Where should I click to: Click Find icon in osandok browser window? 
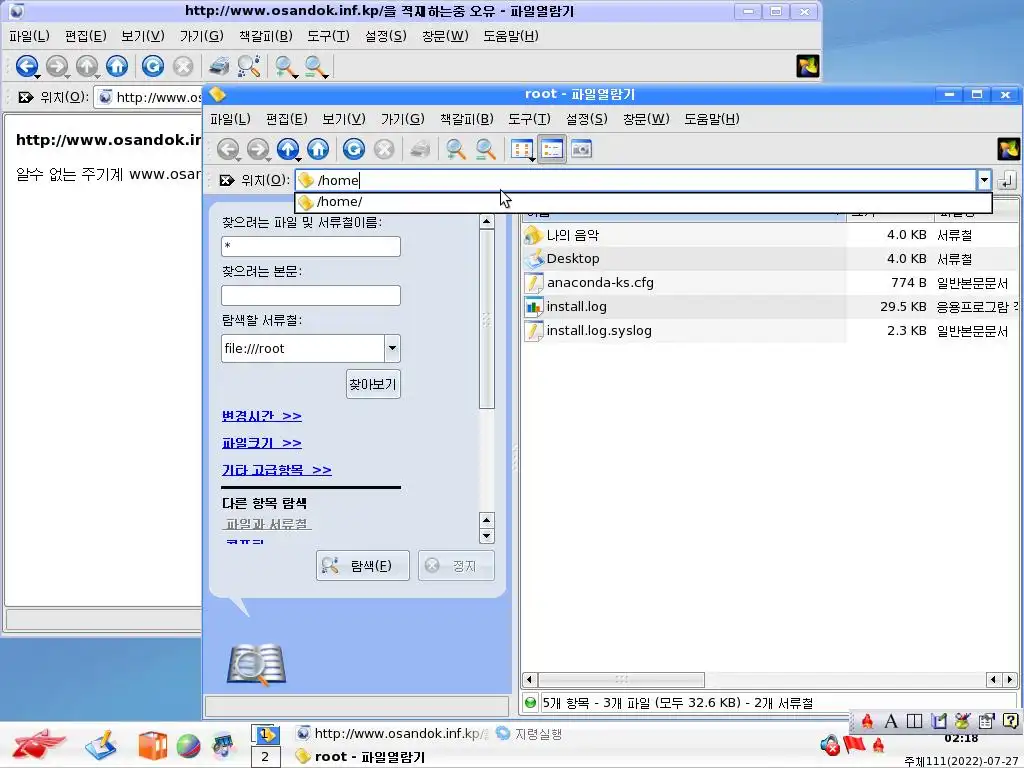click(x=249, y=66)
